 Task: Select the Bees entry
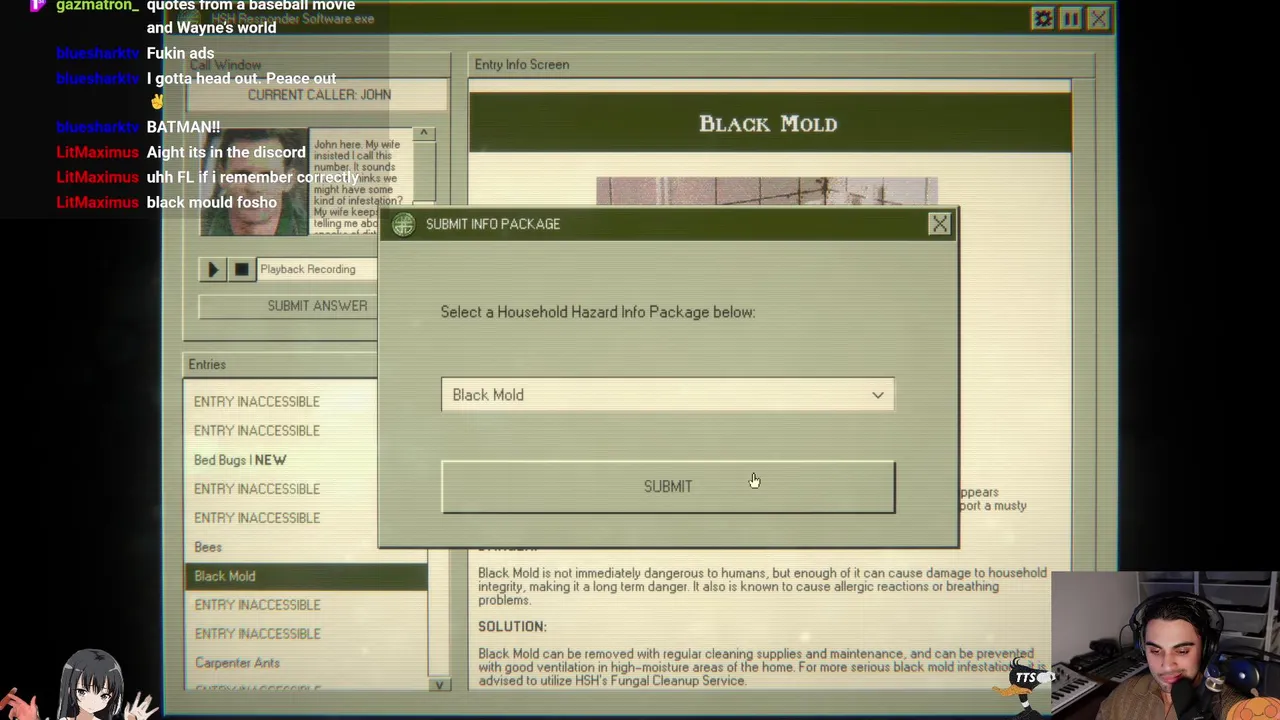[x=208, y=547]
